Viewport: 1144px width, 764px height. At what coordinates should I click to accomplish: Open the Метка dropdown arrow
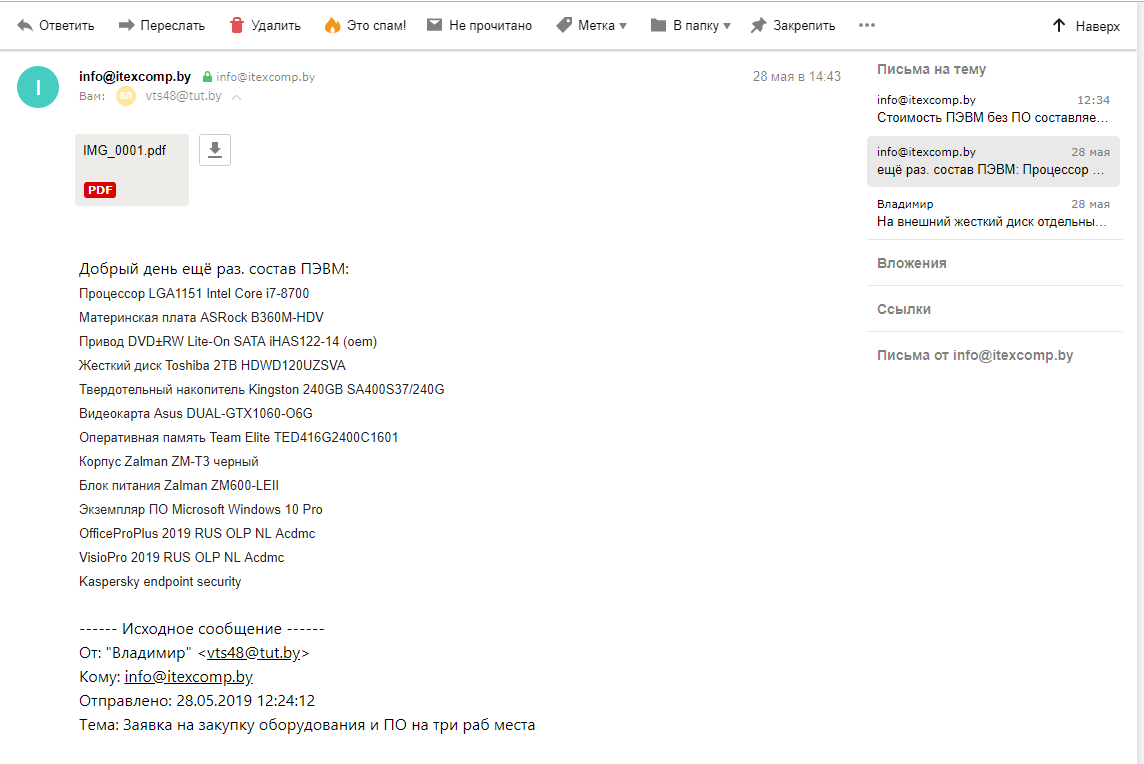tap(623, 26)
